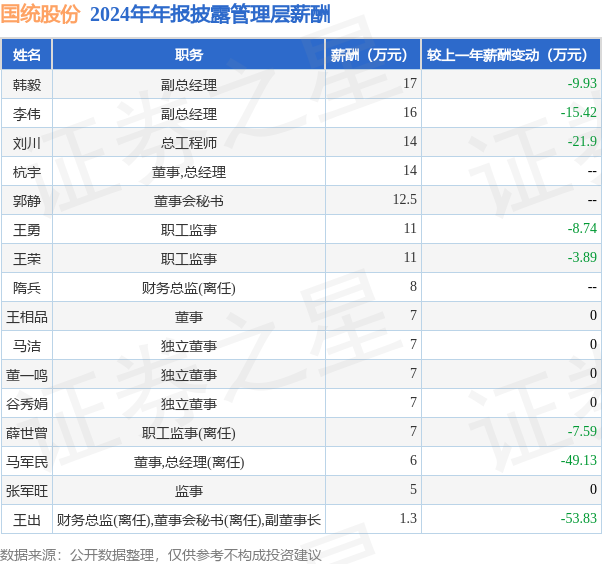Click the change value -49.13

coord(579,460)
